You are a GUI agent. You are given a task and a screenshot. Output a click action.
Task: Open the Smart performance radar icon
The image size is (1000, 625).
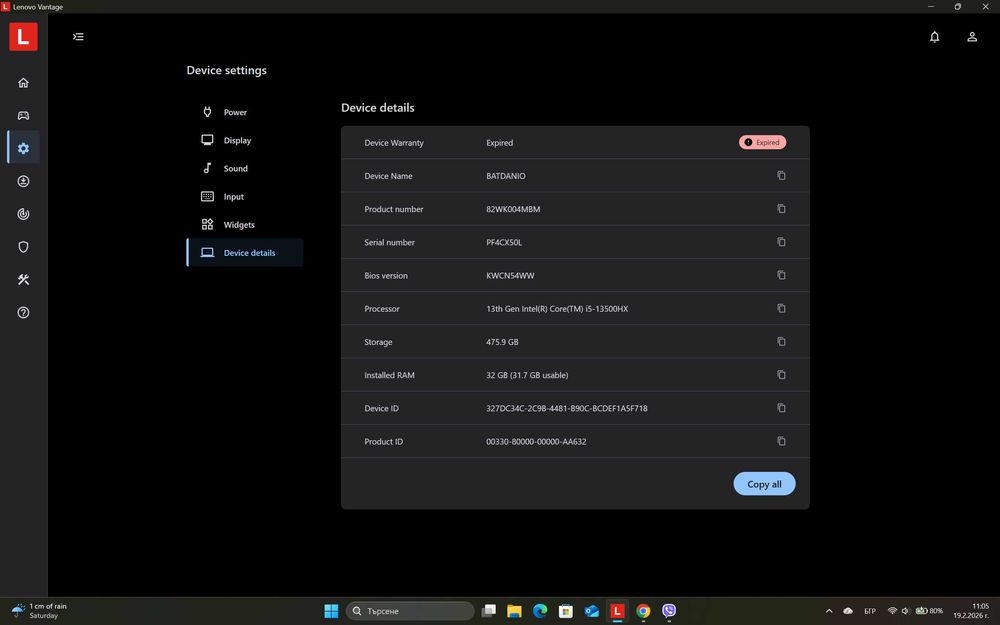(x=24, y=214)
